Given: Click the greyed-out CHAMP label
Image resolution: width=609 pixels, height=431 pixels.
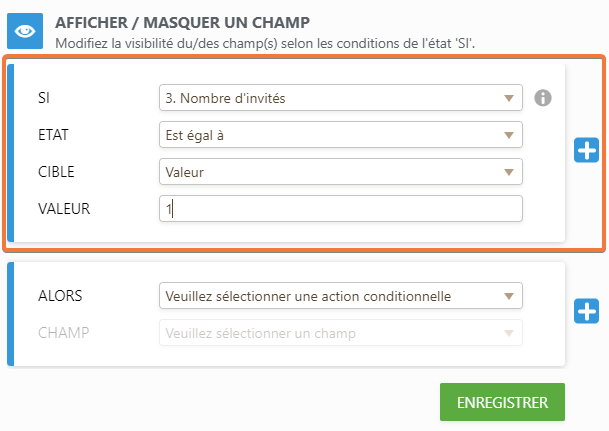Looking at the screenshot, I should coord(61,333).
